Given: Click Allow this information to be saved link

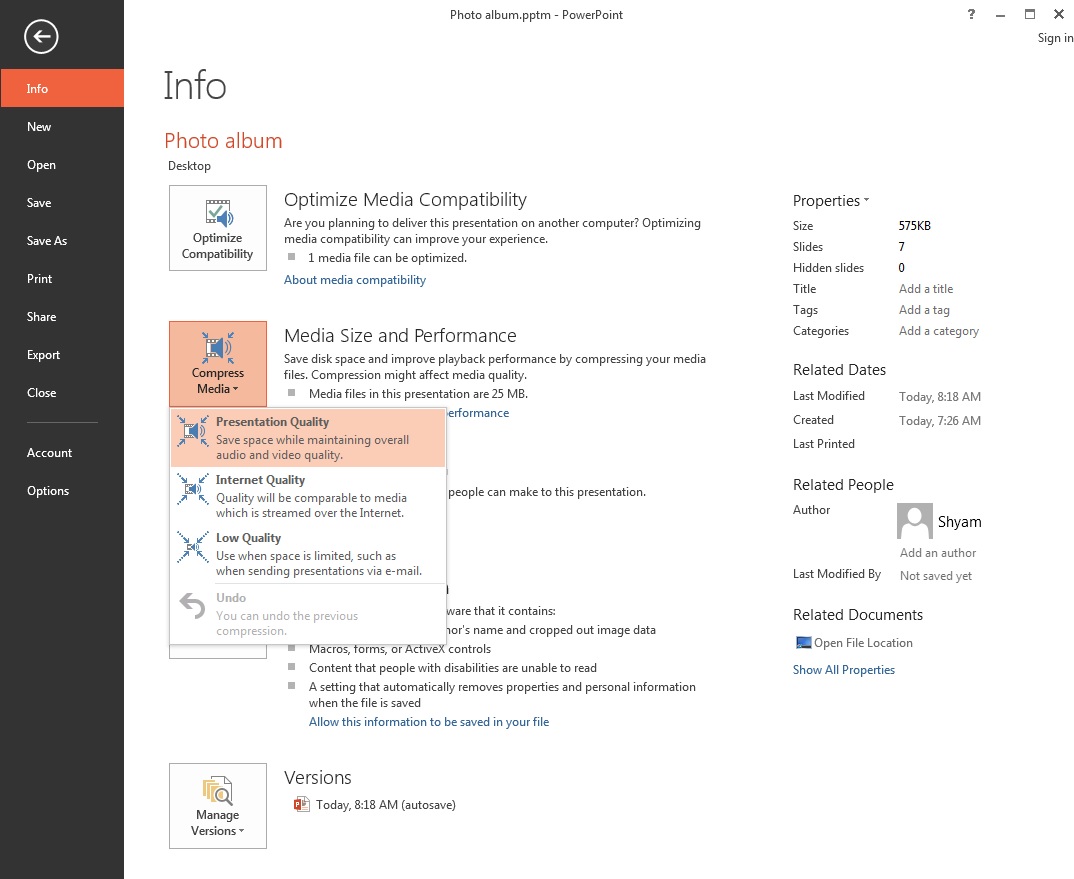Looking at the screenshot, I should coord(429,721).
